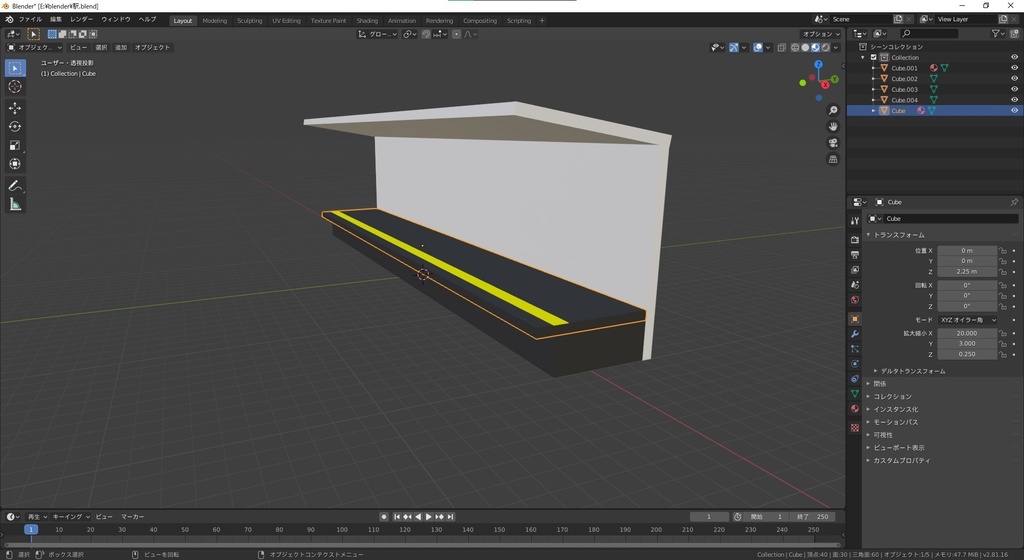Hide the selected Cube object

[x=1014, y=111]
